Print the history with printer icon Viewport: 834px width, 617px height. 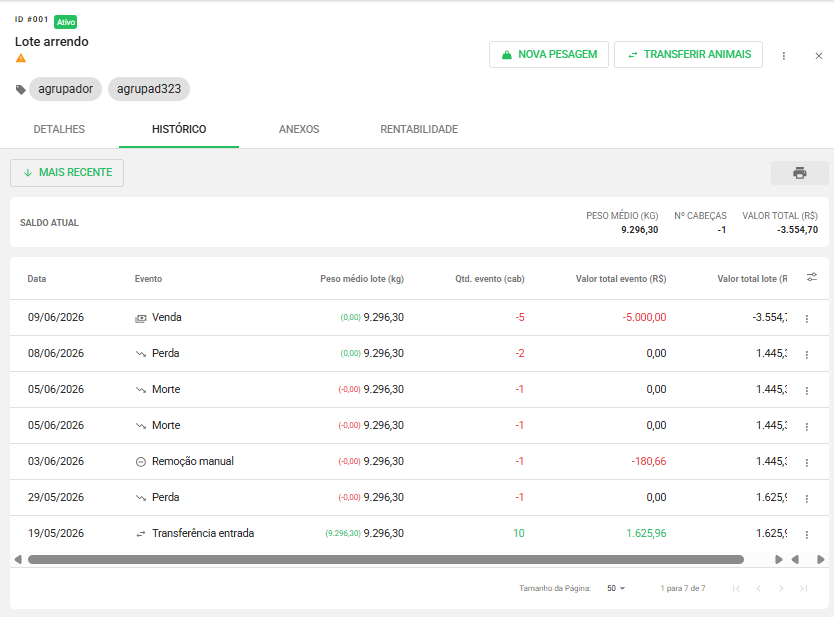coord(799,173)
